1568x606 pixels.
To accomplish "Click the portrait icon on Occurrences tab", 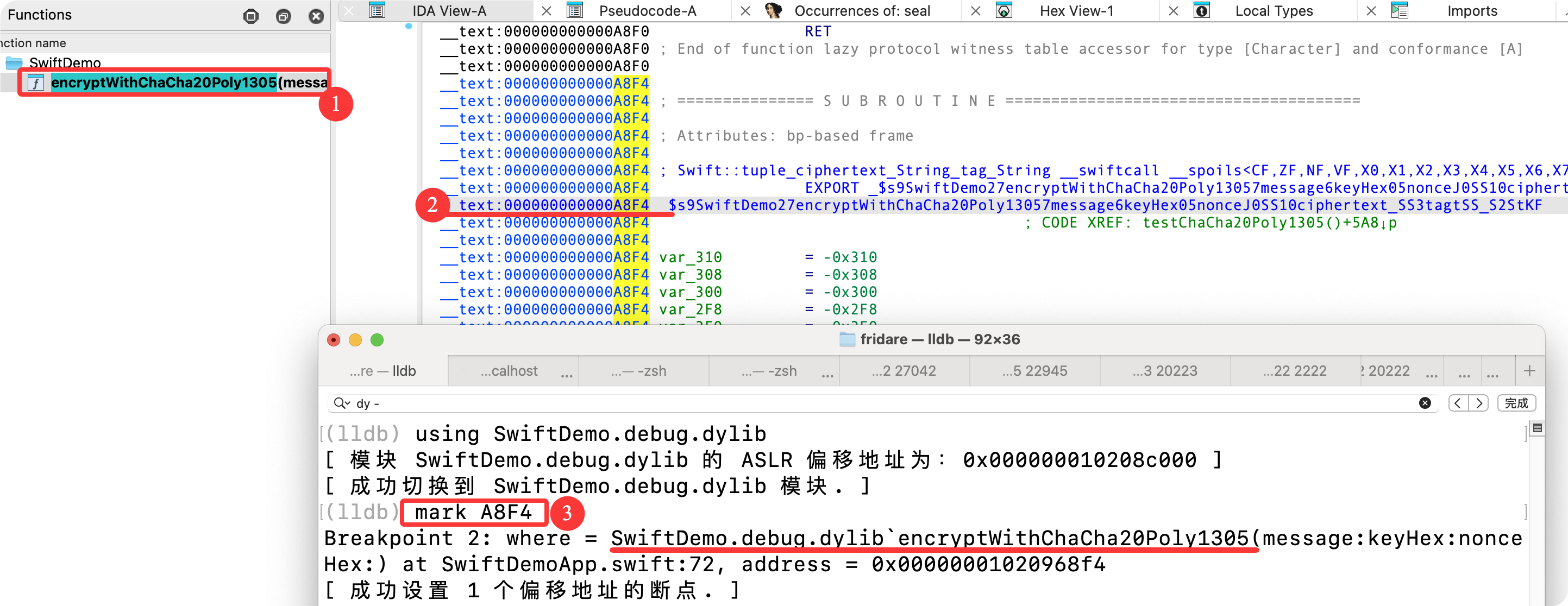I will click(x=773, y=11).
